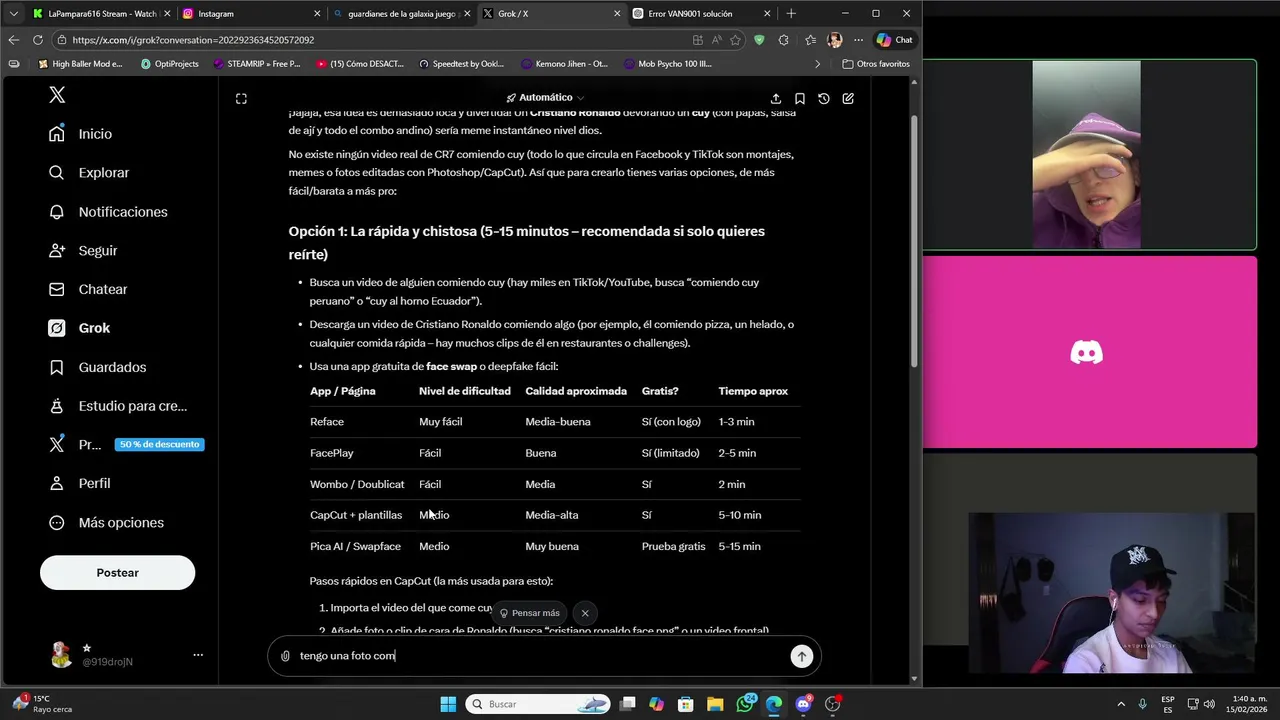
Task: Select the Discord panel in the stream window
Action: [1089, 352]
